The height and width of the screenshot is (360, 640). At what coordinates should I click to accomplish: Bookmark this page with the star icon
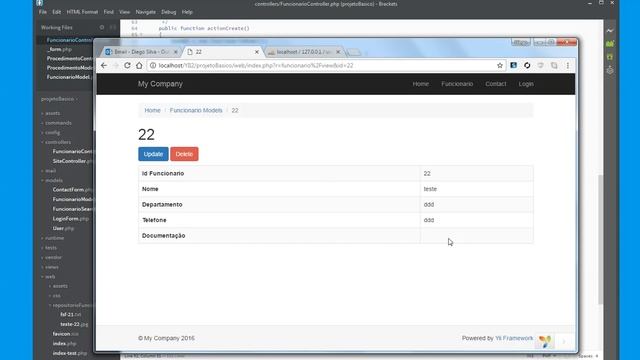(x=500, y=65)
